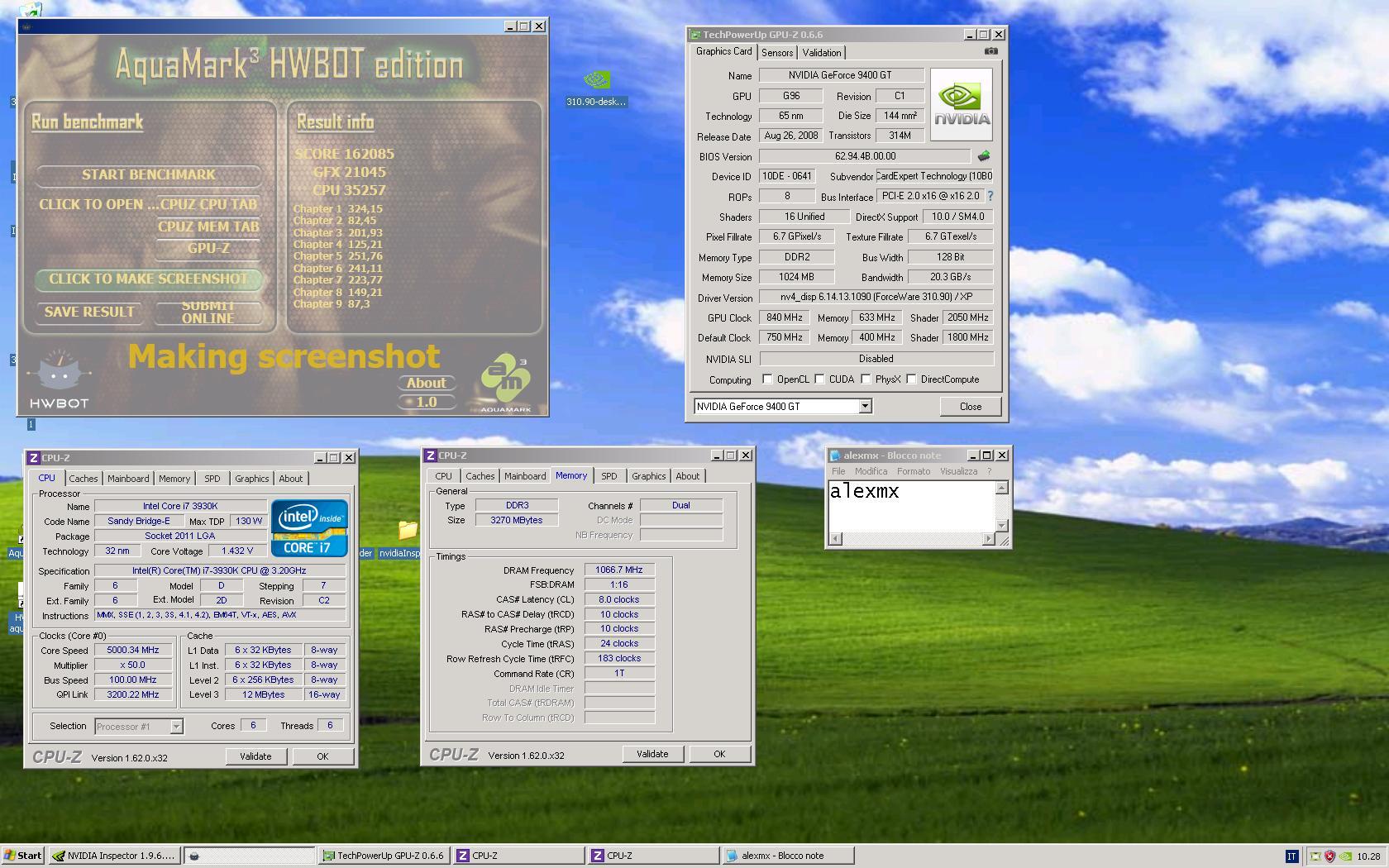Click SUBMIT ONLINE in AquaMark
Image resolution: width=1389 pixels, height=868 pixels.
[x=208, y=312]
